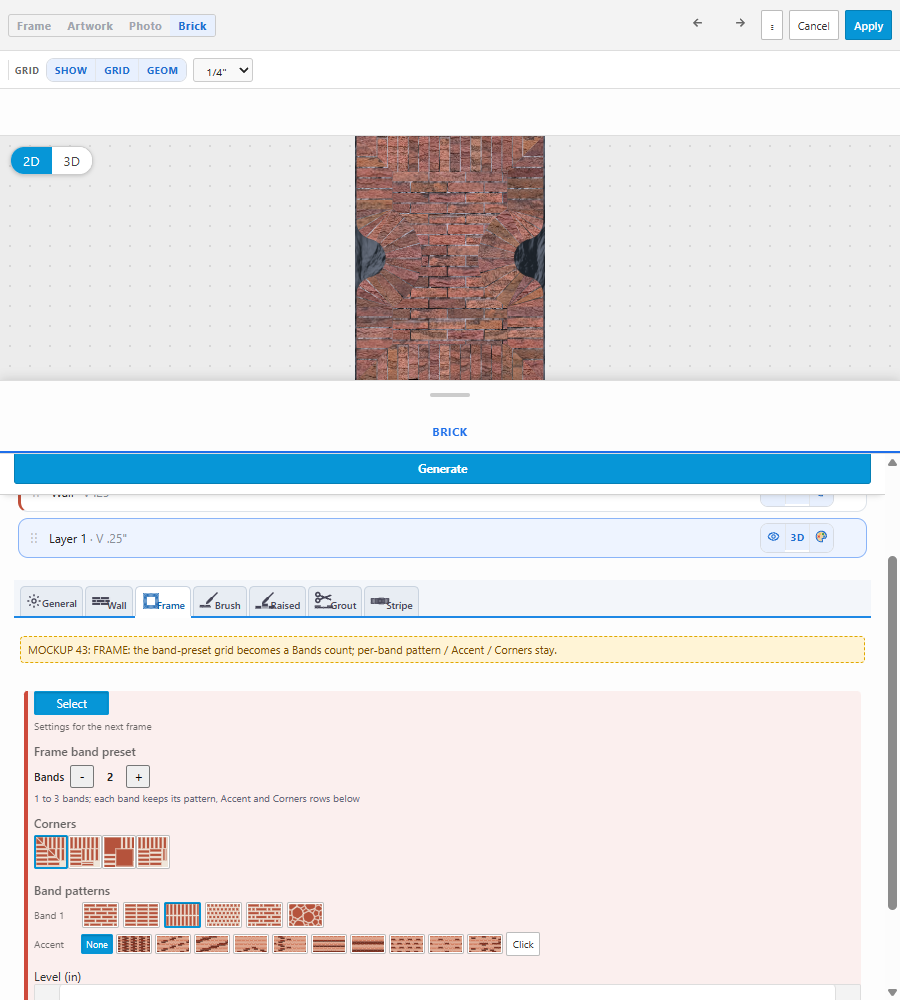Screen dimensions: 900x1000
Task: Toggle the GEOM option
Action: tap(162, 70)
